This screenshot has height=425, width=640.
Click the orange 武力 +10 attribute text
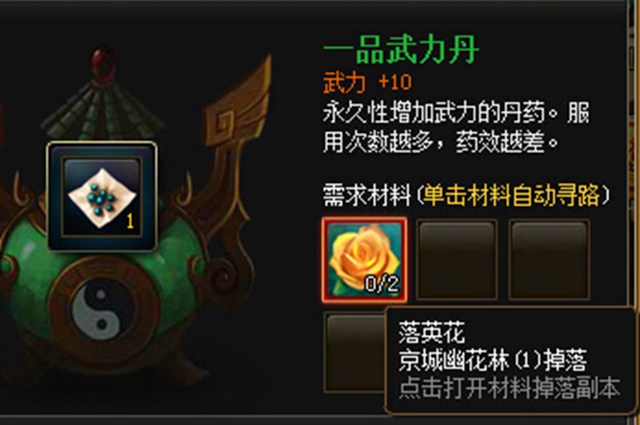point(367,82)
